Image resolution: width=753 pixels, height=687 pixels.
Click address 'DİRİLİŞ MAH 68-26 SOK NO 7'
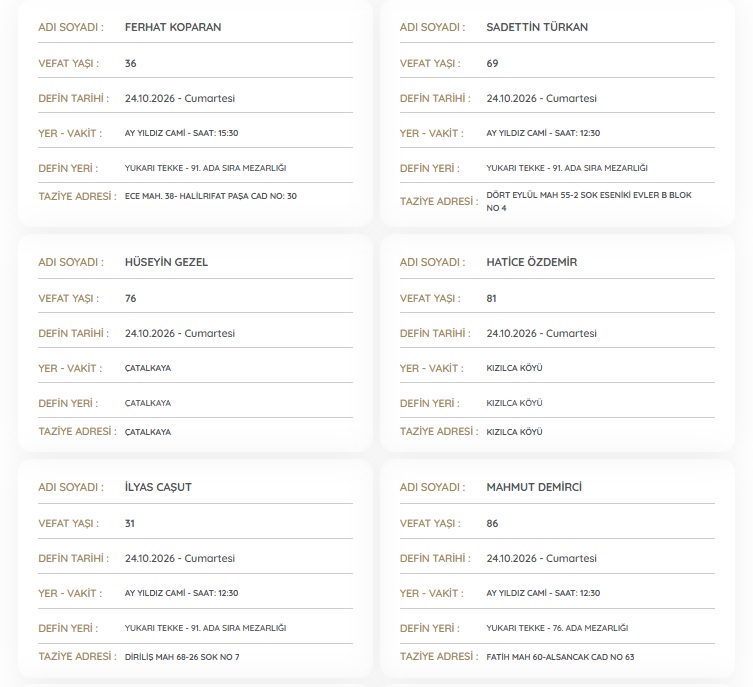tap(182, 657)
